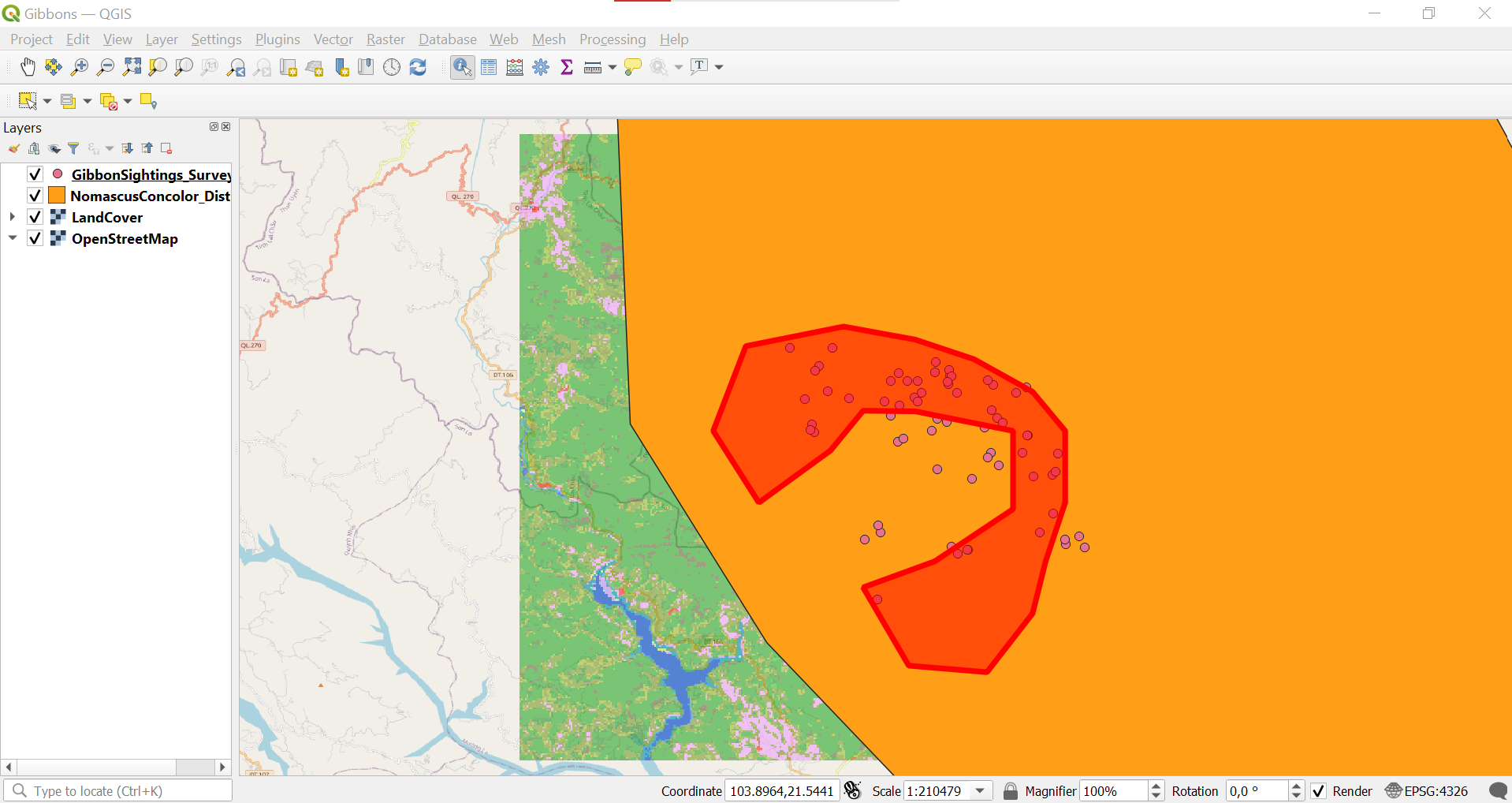Activate the Map Tips speech bubble
The height and width of the screenshot is (803, 1512).
[x=632, y=67]
